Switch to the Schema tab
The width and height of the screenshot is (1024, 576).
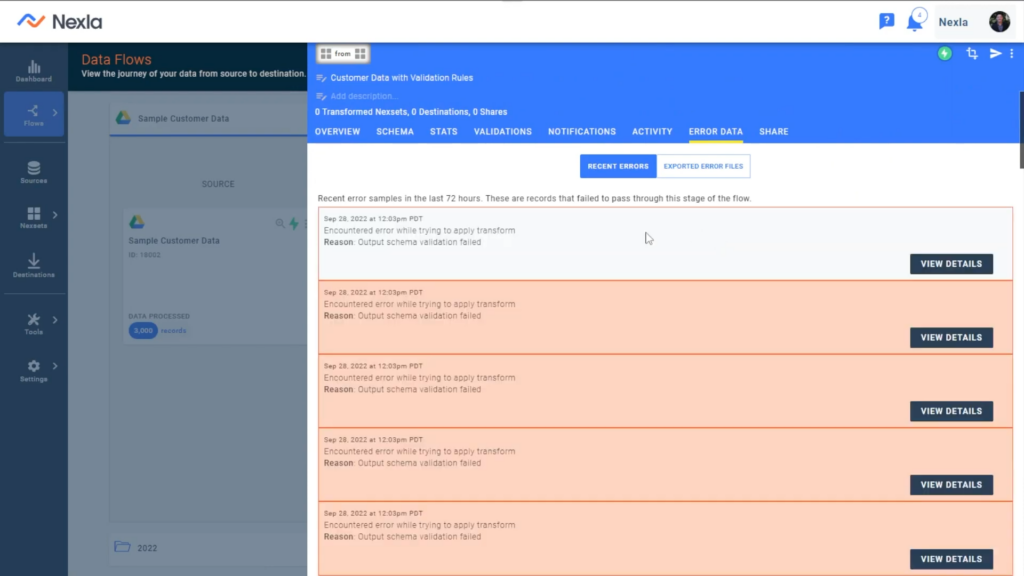pos(395,132)
